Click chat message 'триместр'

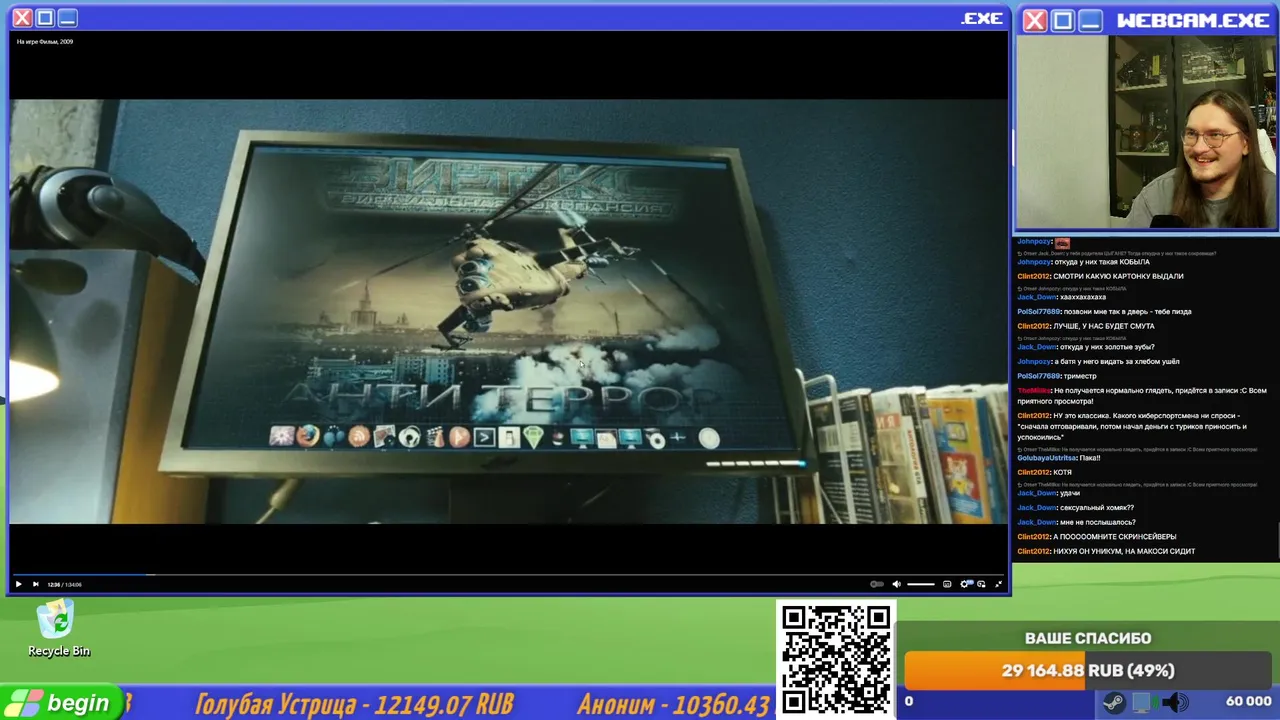(x=1080, y=376)
